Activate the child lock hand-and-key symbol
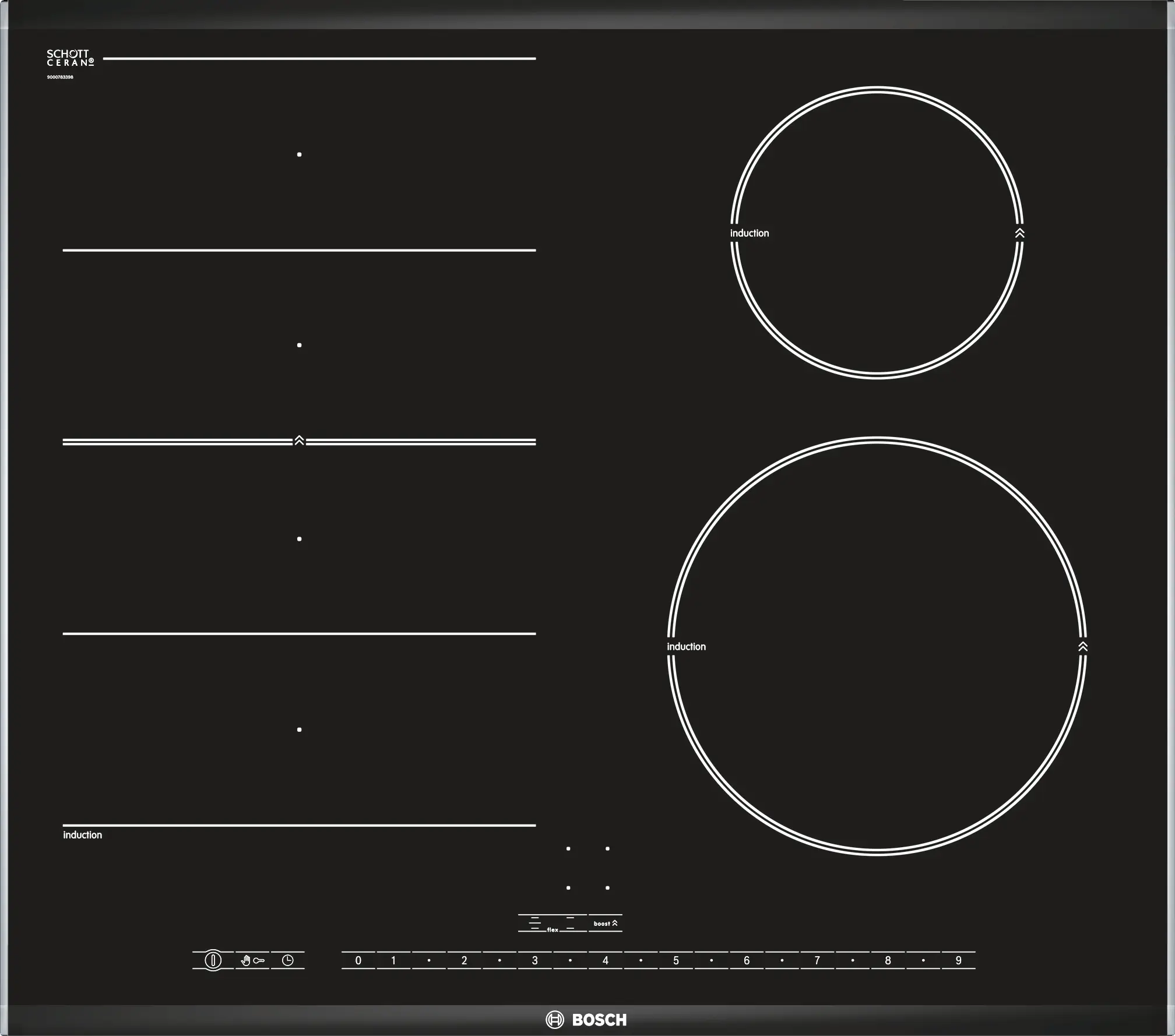 coord(252,960)
